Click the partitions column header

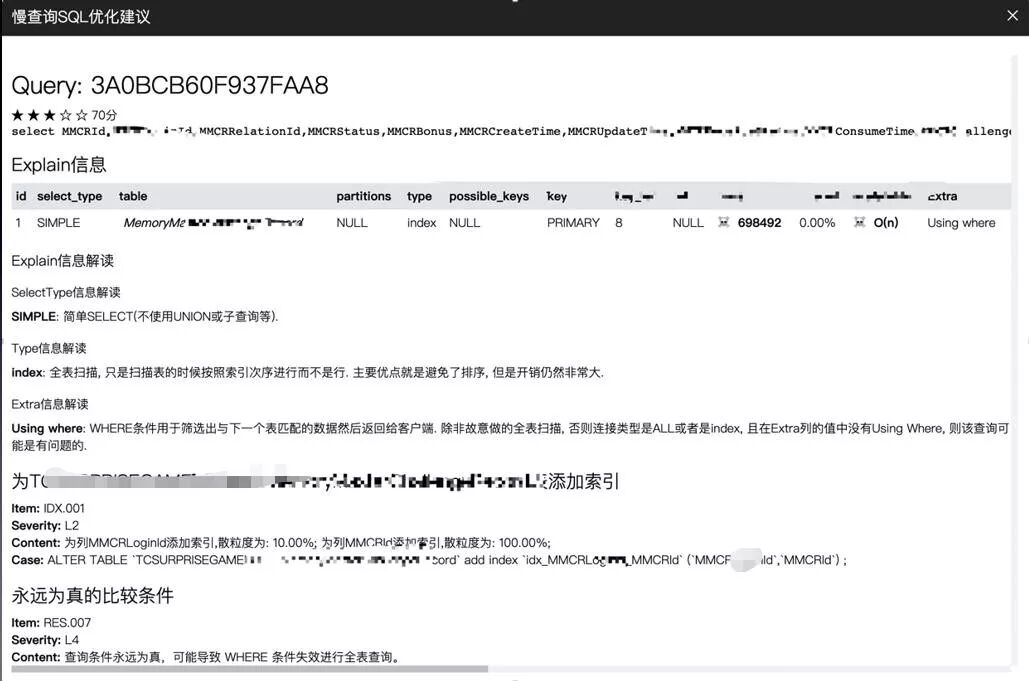363,196
